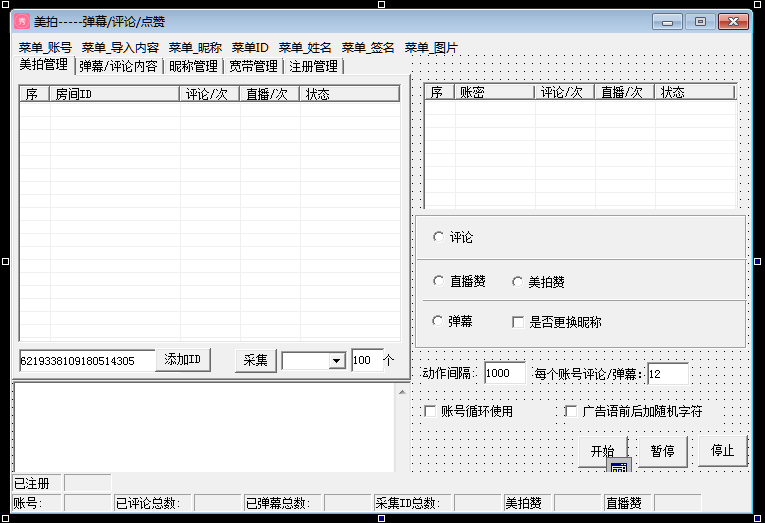This screenshot has height=523, width=765.
Task: Open the 菜单_账号 menu
Action: (45, 48)
